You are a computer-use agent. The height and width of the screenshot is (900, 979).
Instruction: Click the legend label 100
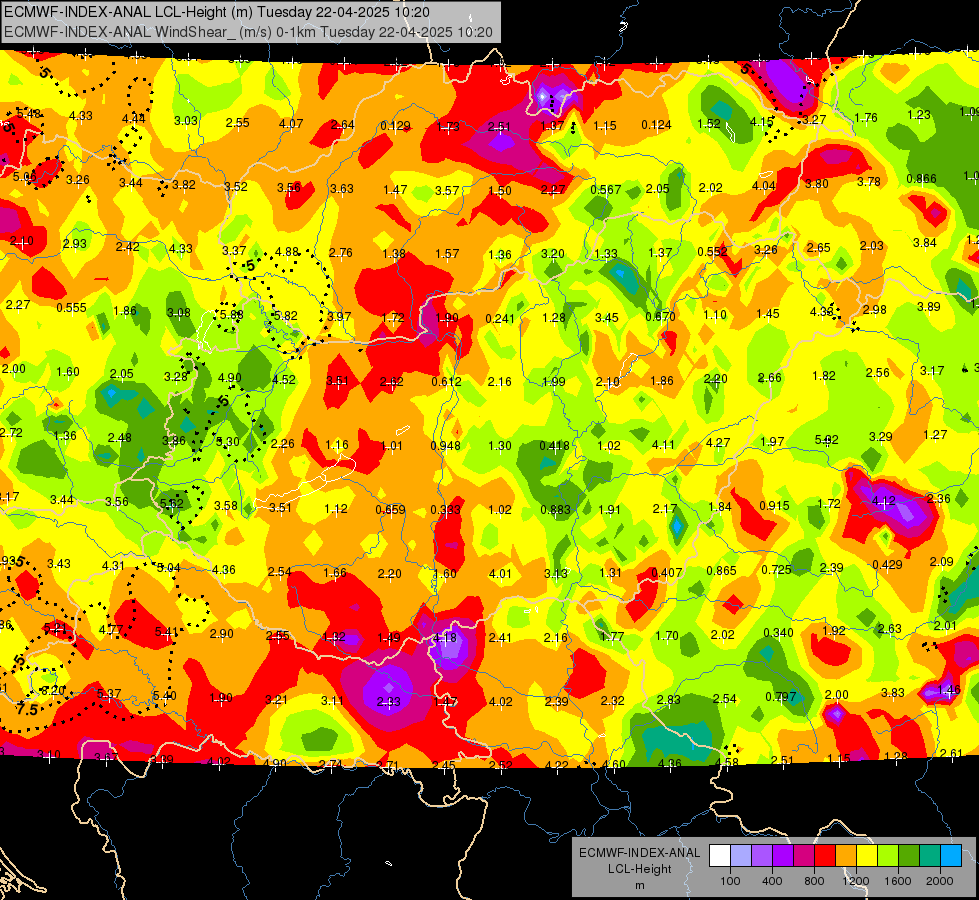[730, 881]
